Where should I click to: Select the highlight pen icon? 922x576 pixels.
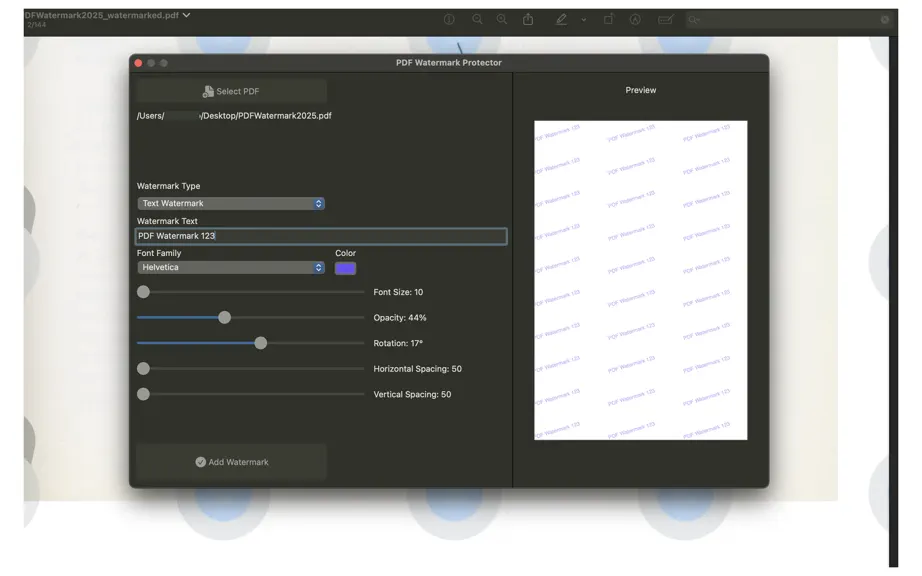click(x=561, y=19)
